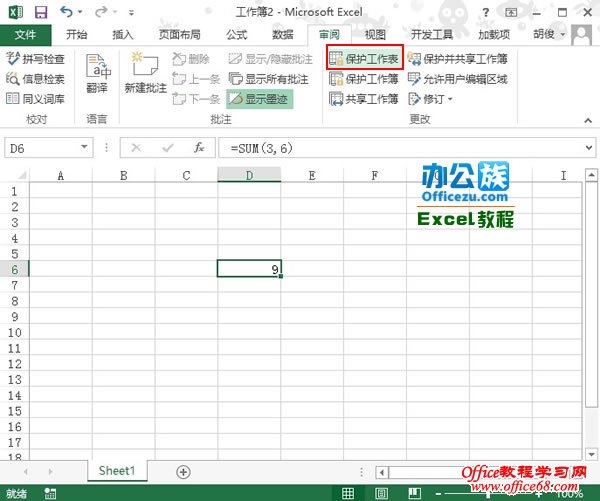
Task: Run the 拼写检查 spelling check
Action: [35, 59]
